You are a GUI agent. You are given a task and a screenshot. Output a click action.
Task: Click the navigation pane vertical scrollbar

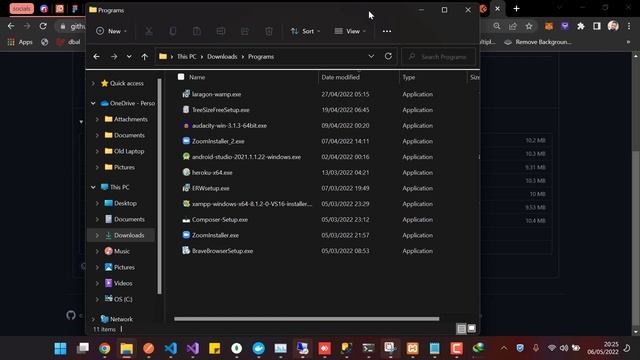click(x=160, y=186)
